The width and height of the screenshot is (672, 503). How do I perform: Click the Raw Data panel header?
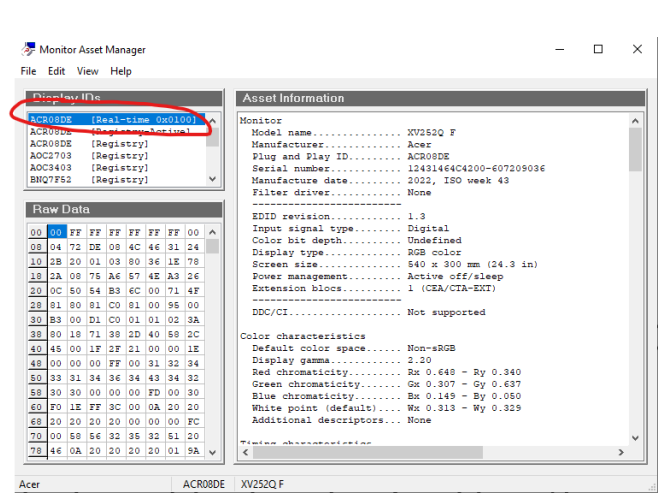(x=124, y=210)
